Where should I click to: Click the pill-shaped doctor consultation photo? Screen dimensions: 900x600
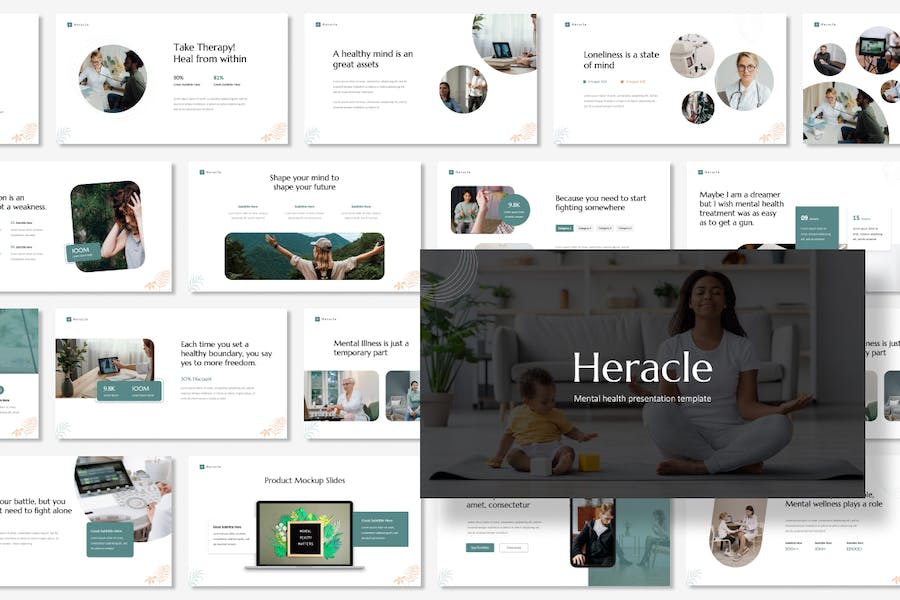click(738, 532)
